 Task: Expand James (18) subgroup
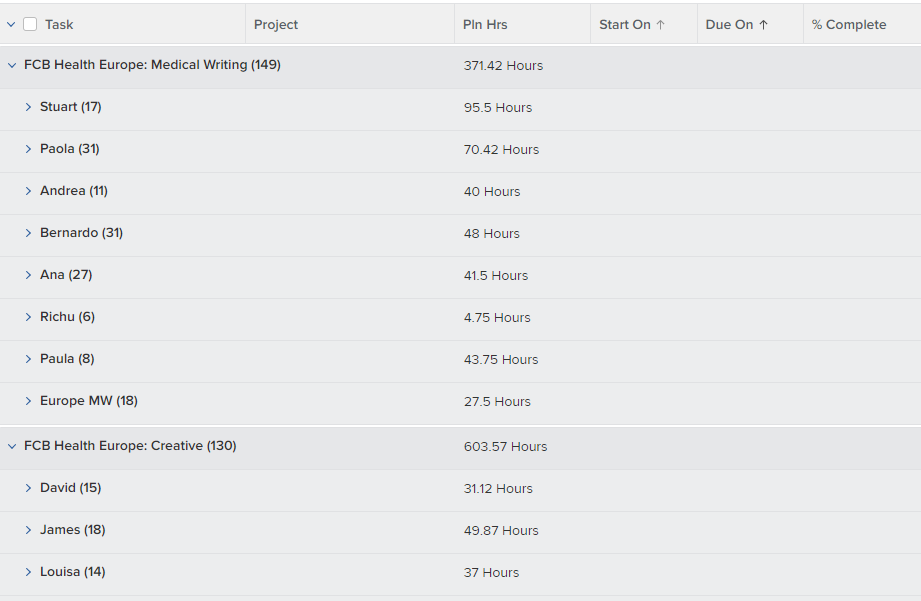click(28, 530)
